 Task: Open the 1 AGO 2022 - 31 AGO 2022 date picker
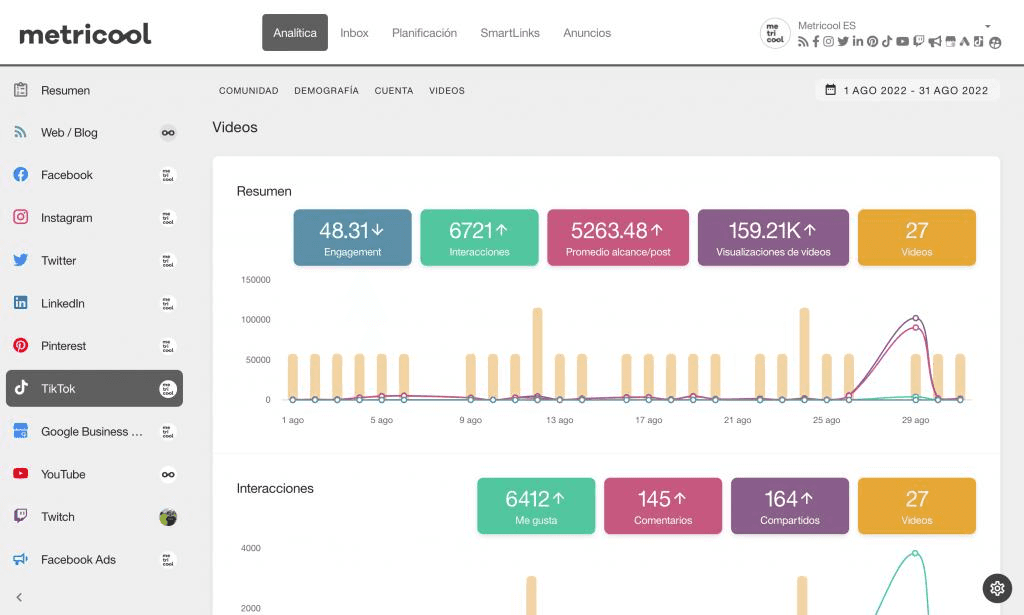click(907, 90)
